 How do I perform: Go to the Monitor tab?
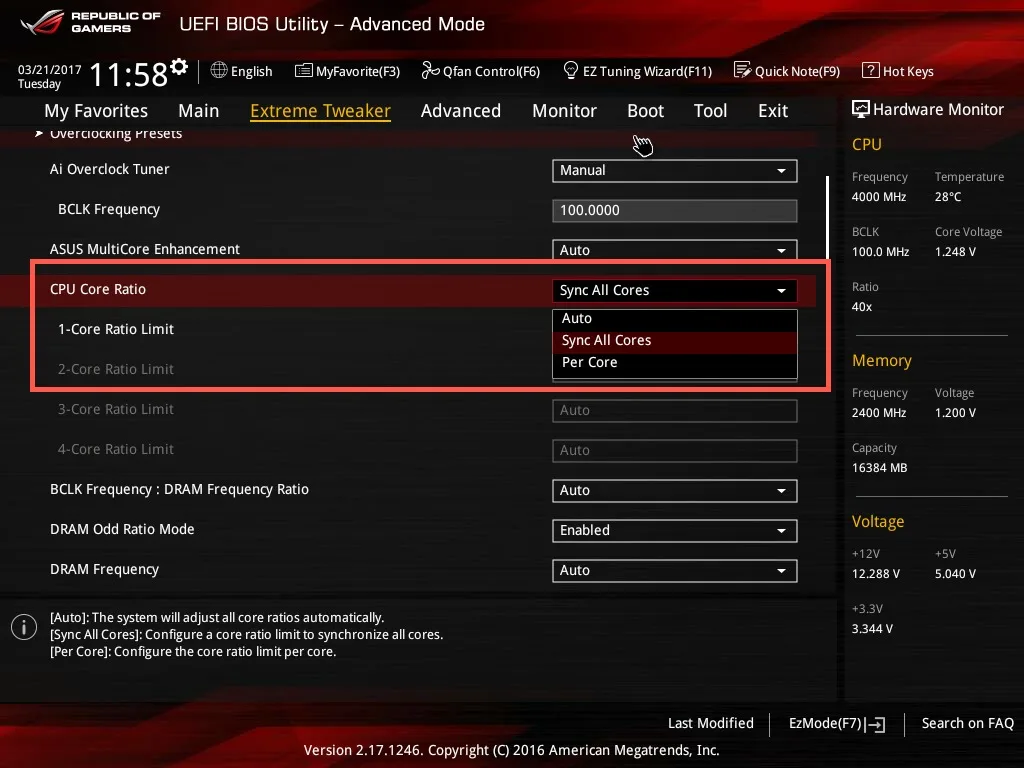click(564, 111)
